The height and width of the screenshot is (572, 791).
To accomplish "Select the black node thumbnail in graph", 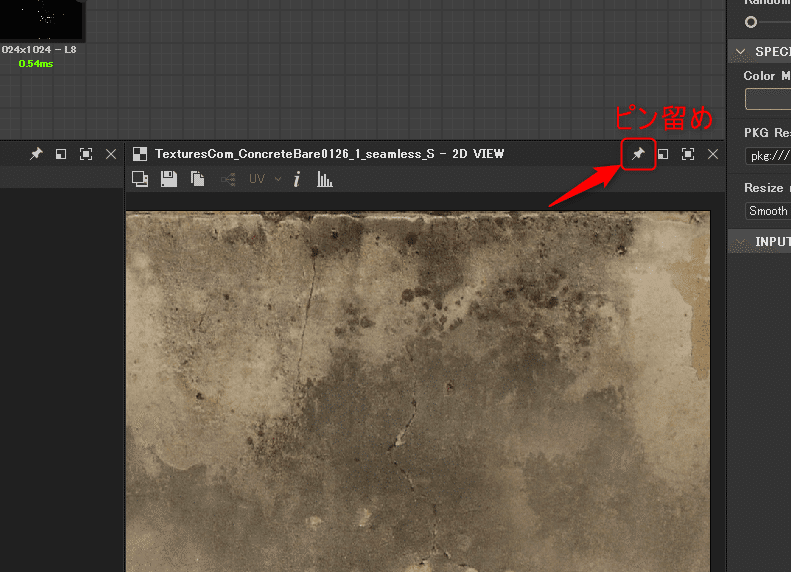I will (41, 19).
